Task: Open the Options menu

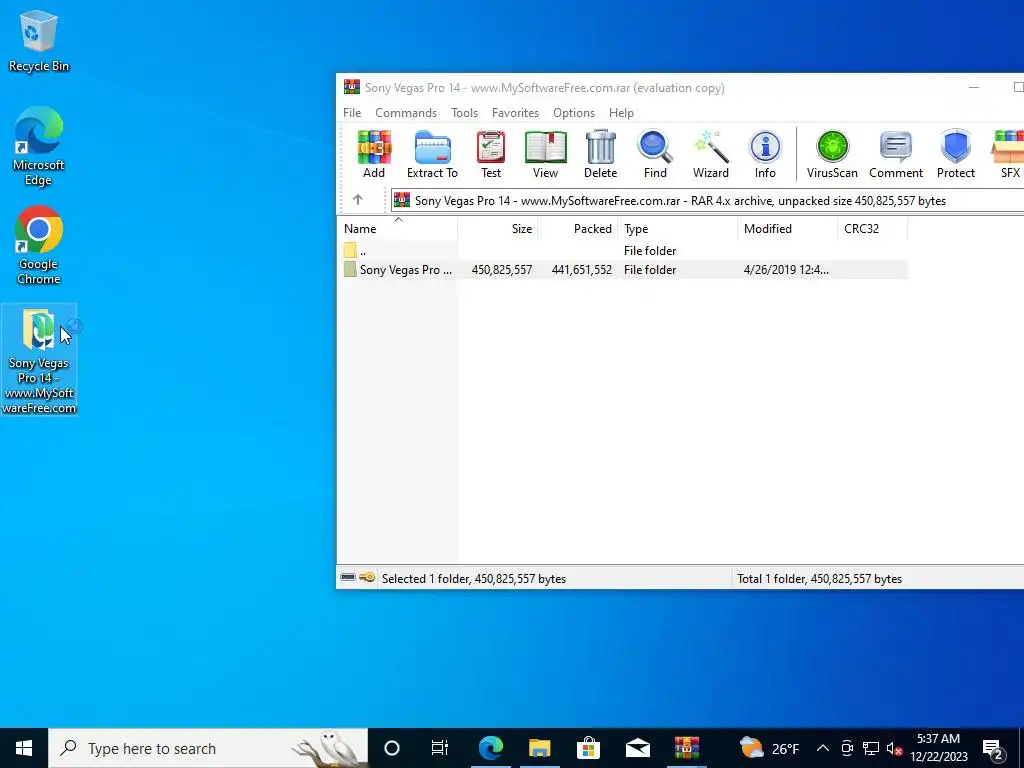Action: point(574,112)
